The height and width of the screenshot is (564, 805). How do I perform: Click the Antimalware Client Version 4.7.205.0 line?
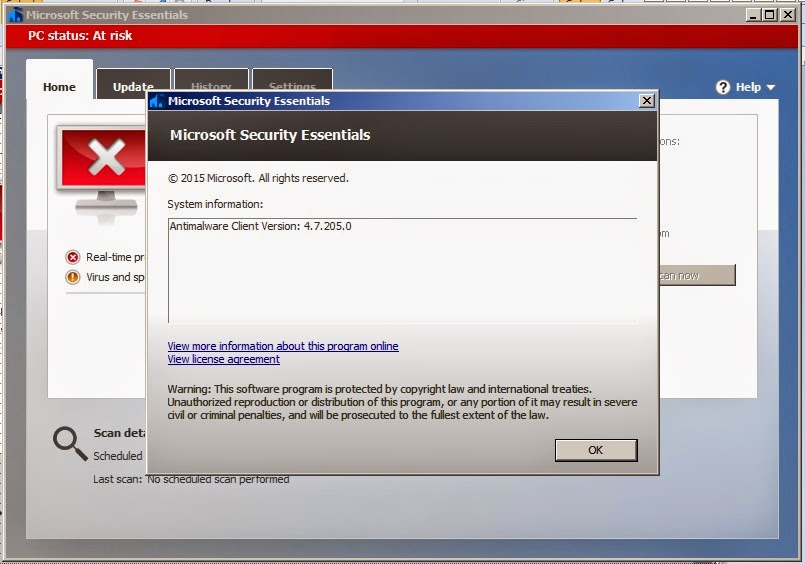[260, 226]
